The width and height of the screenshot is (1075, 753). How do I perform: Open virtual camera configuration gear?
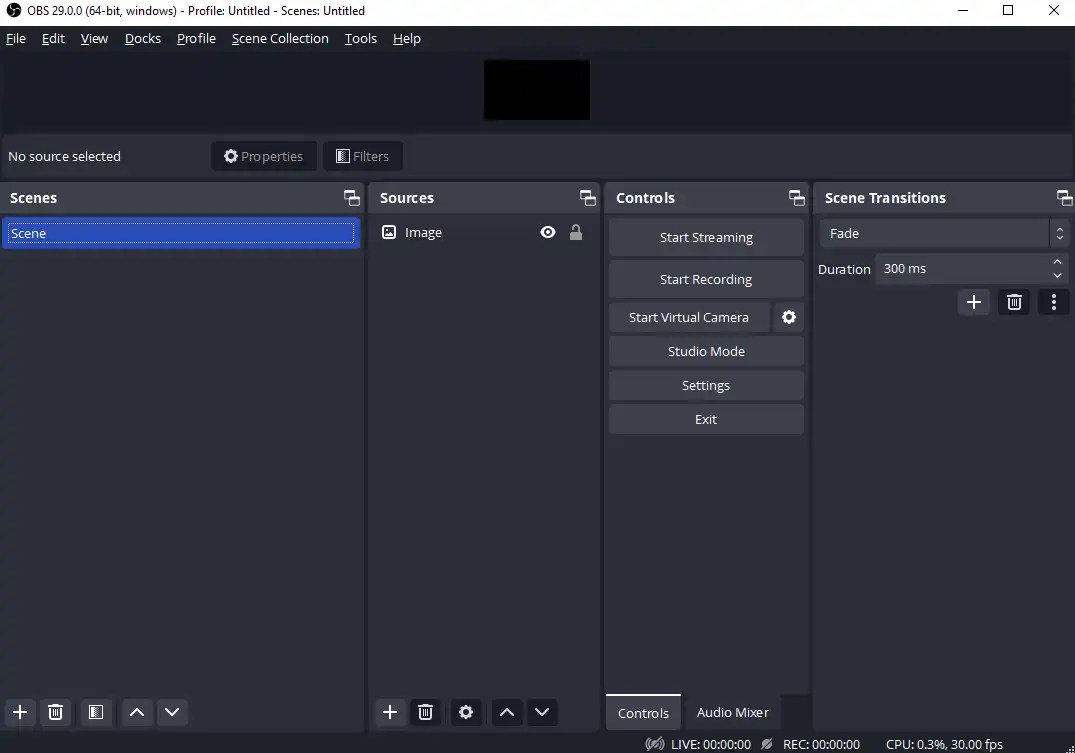point(789,317)
